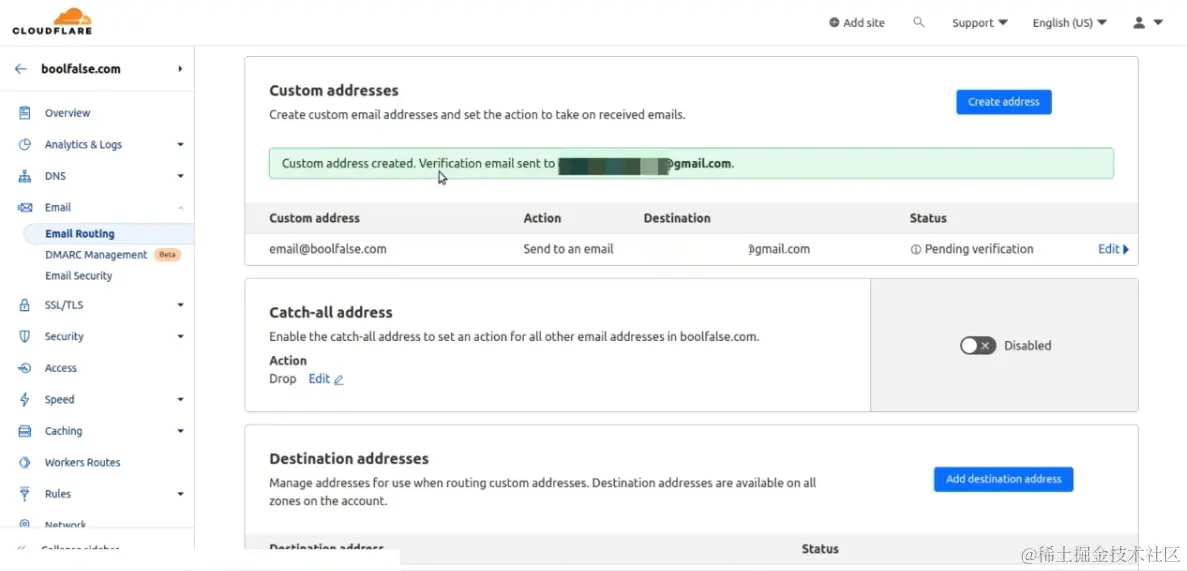Open the user account profile icon
The image size is (1187, 571).
(1139, 23)
